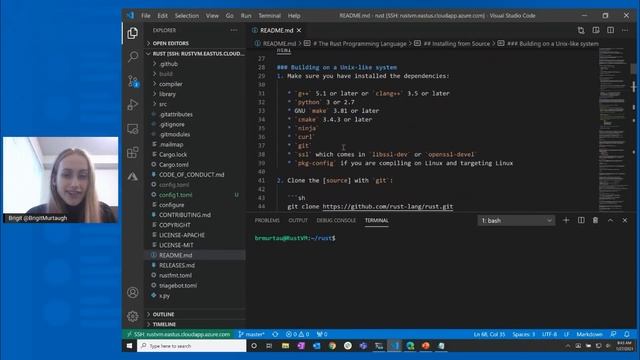
Task: Click the Windows search box 'Type here to search'
Action: pos(191,346)
